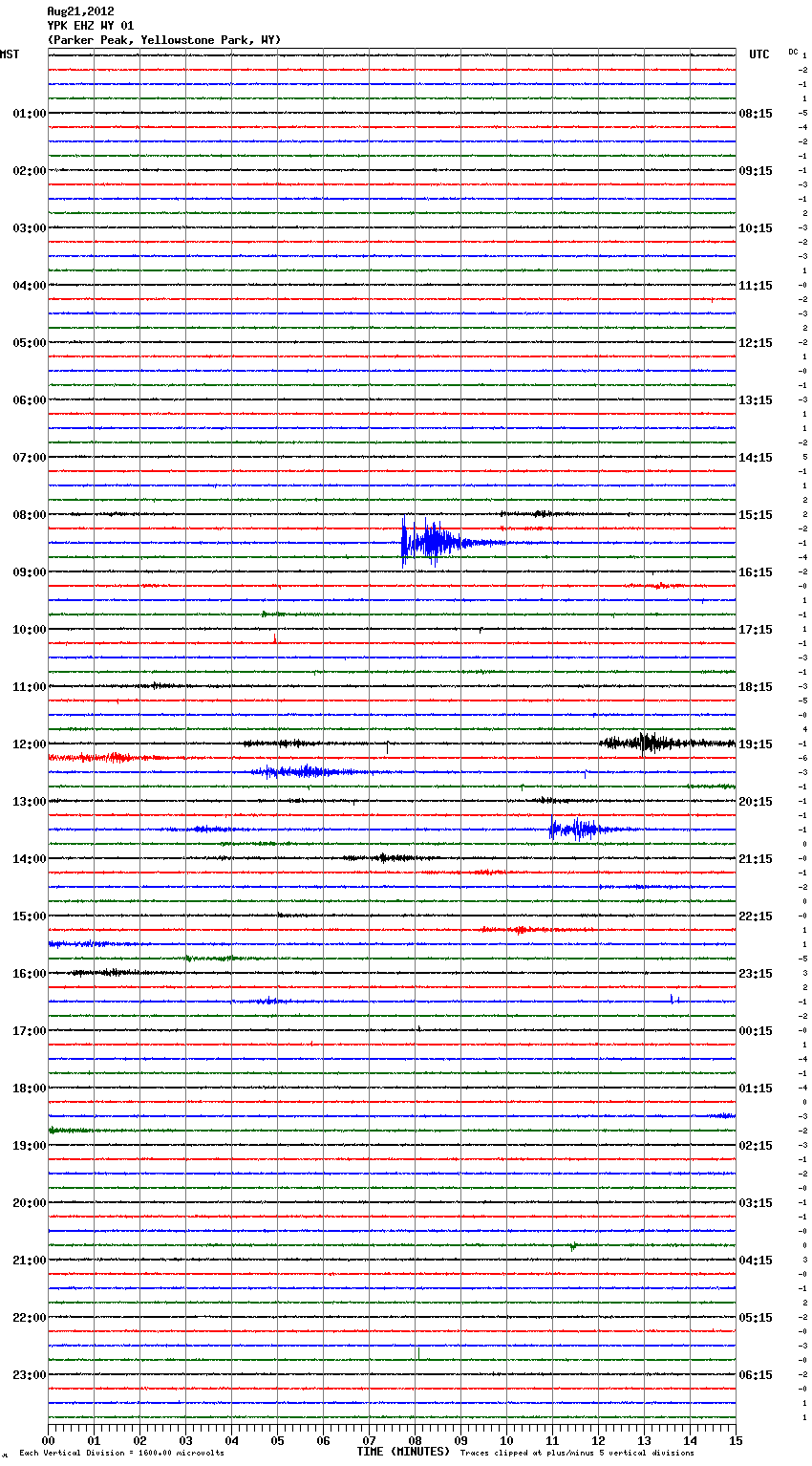Click the minute-axis tick label 05
Screen dimensions: 812x1466
277,1440
